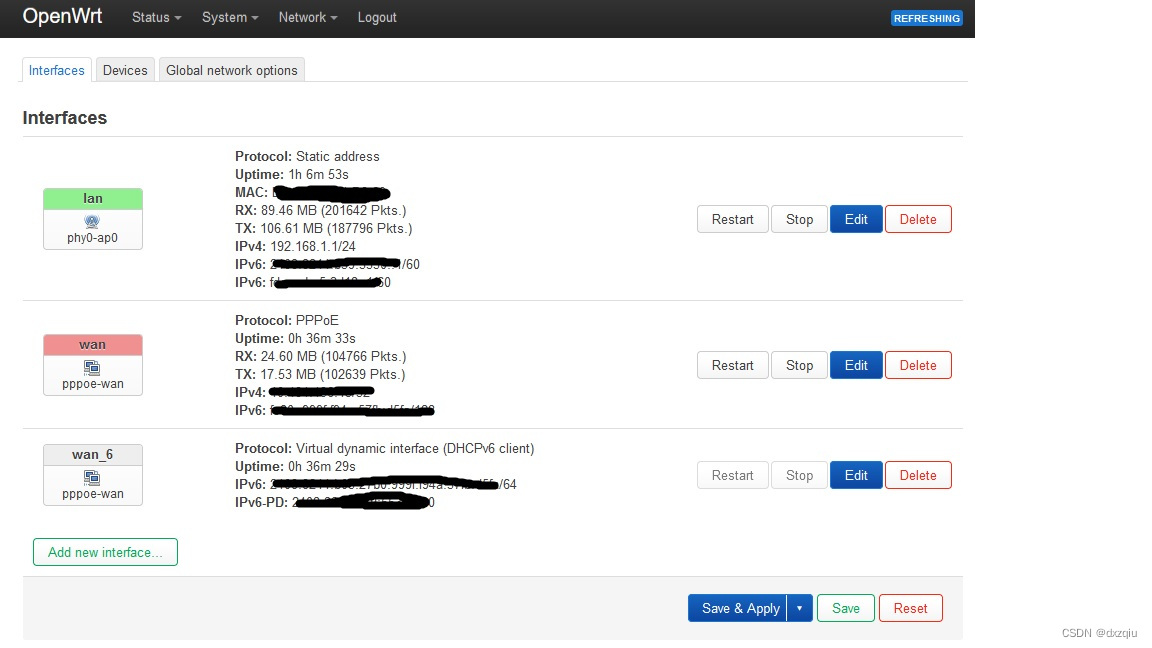The height and width of the screenshot is (648, 1152).
Task: Click the Protocol PPPoE line
Action: tap(287, 320)
